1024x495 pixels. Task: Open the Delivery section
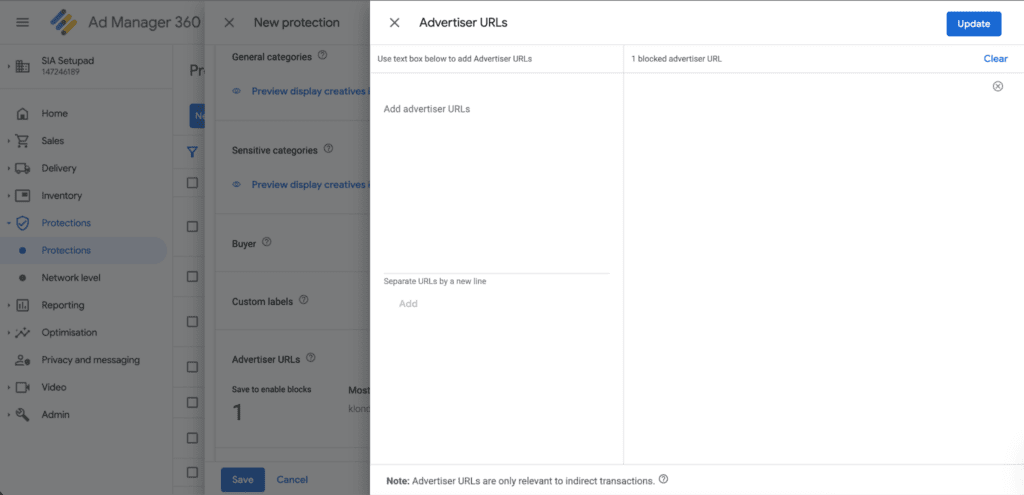(59, 168)
